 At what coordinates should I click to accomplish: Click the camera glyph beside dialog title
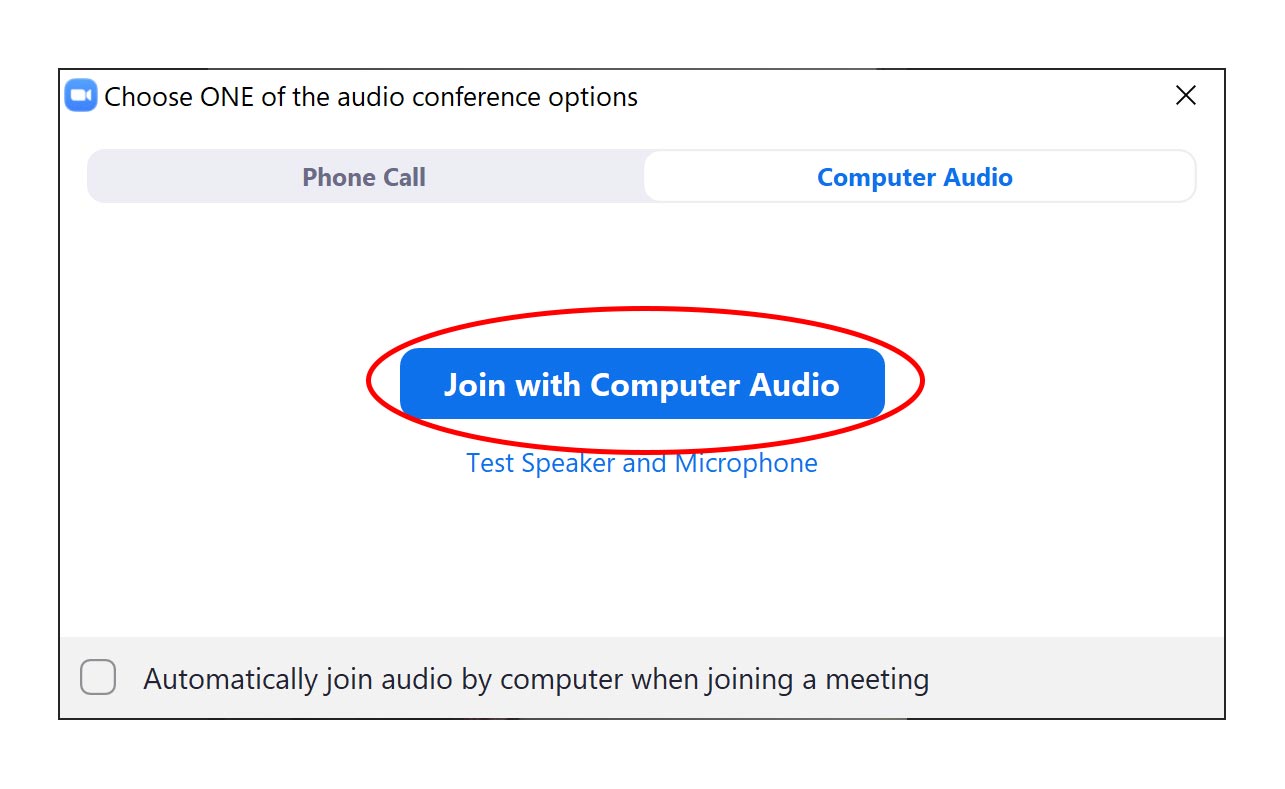(x=79, y=95)
